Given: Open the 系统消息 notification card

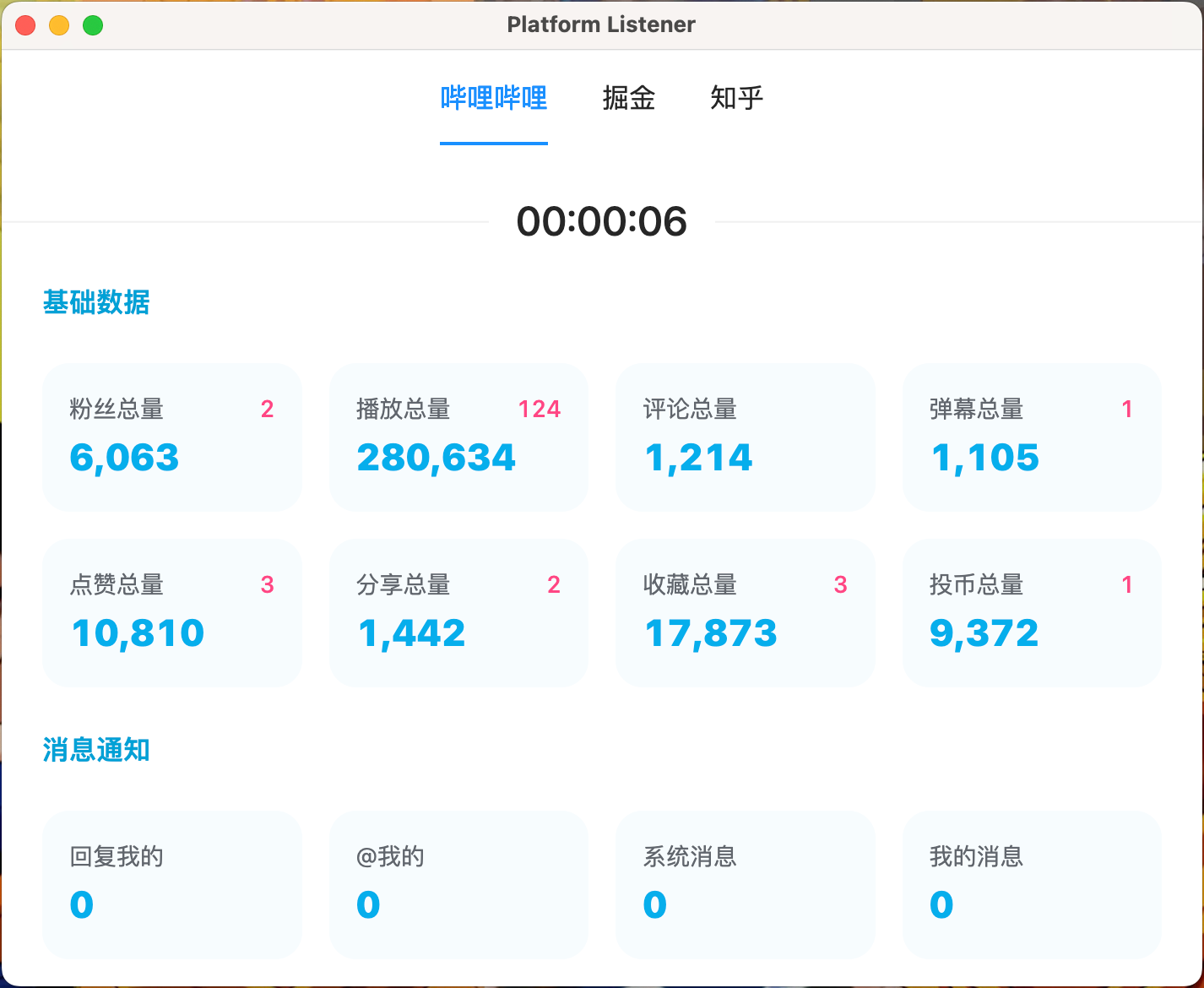Looking at the screenshot, I should click(745, 884).
